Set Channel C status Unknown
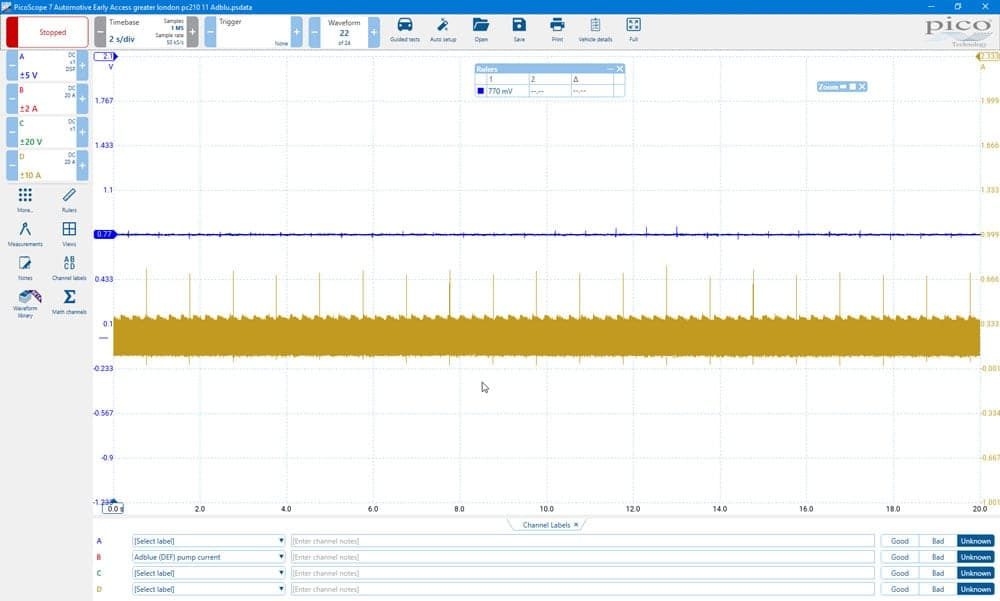The height and width of the screenshot is (601, 1000). click(976, 573)
